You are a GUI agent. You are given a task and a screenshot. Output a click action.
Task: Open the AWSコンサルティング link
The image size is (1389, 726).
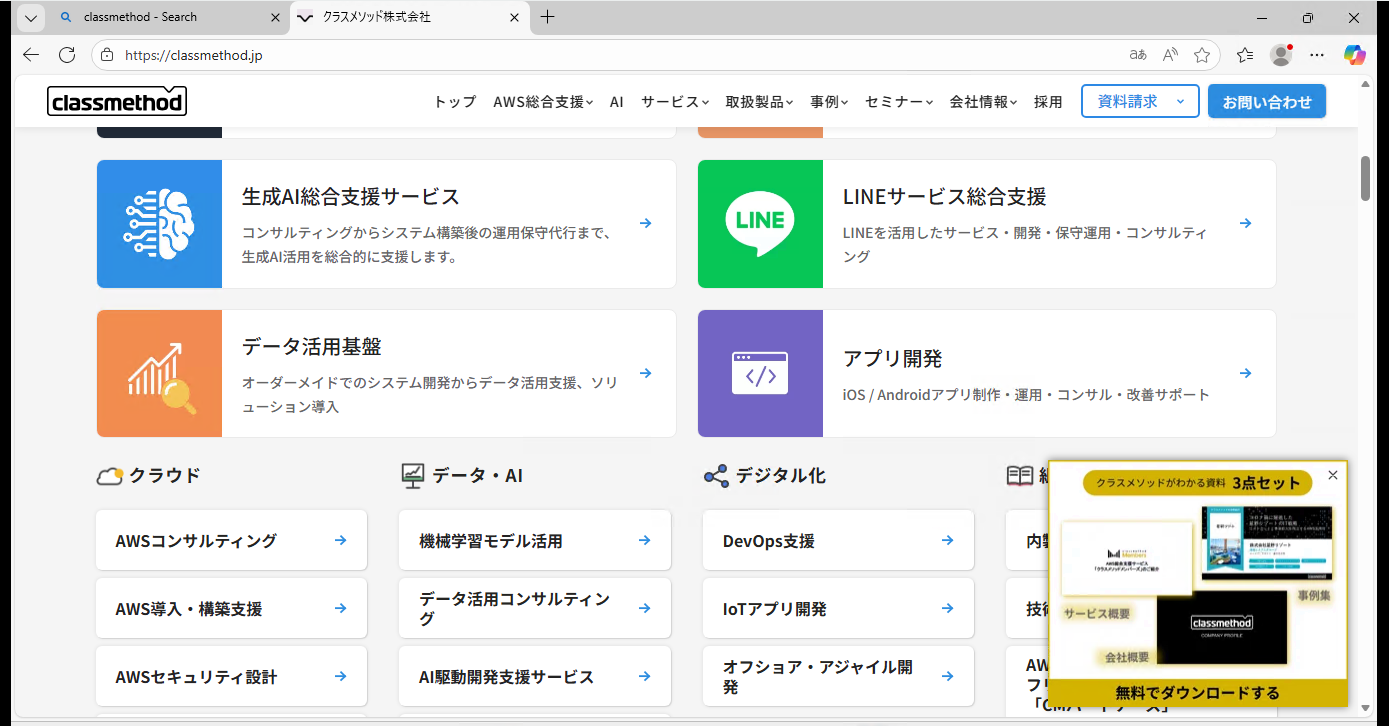231,541
